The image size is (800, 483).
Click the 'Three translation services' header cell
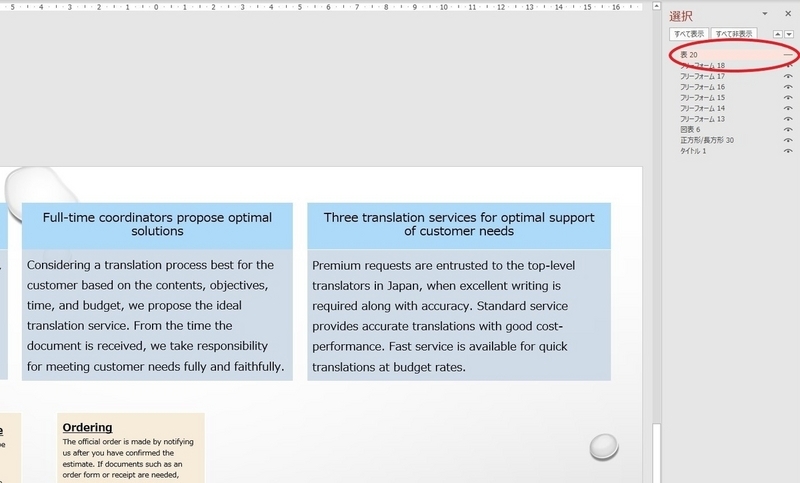pyautogui.click(x=459, y=225)
